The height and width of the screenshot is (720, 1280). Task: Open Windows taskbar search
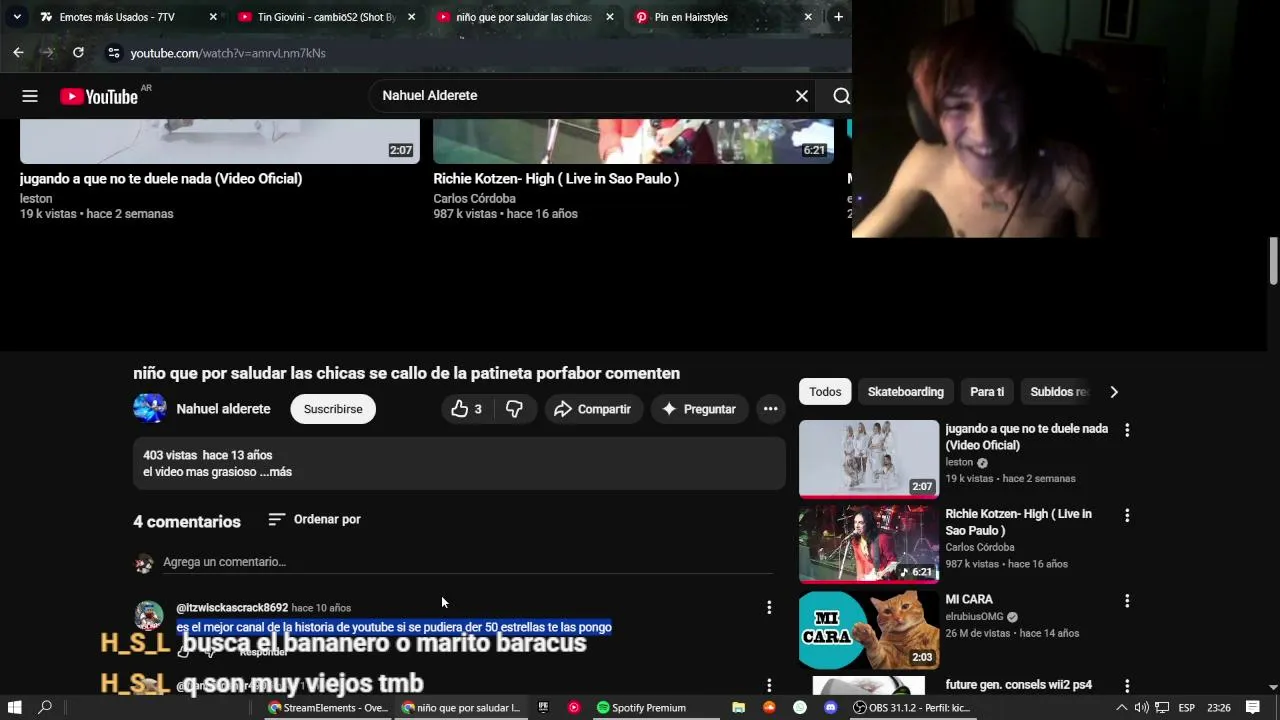point(45,707)
